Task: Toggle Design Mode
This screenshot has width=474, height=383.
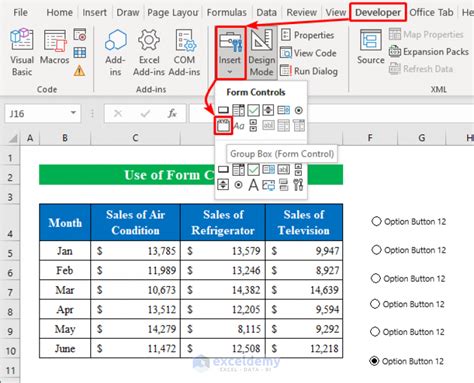Action: (262, 53)
